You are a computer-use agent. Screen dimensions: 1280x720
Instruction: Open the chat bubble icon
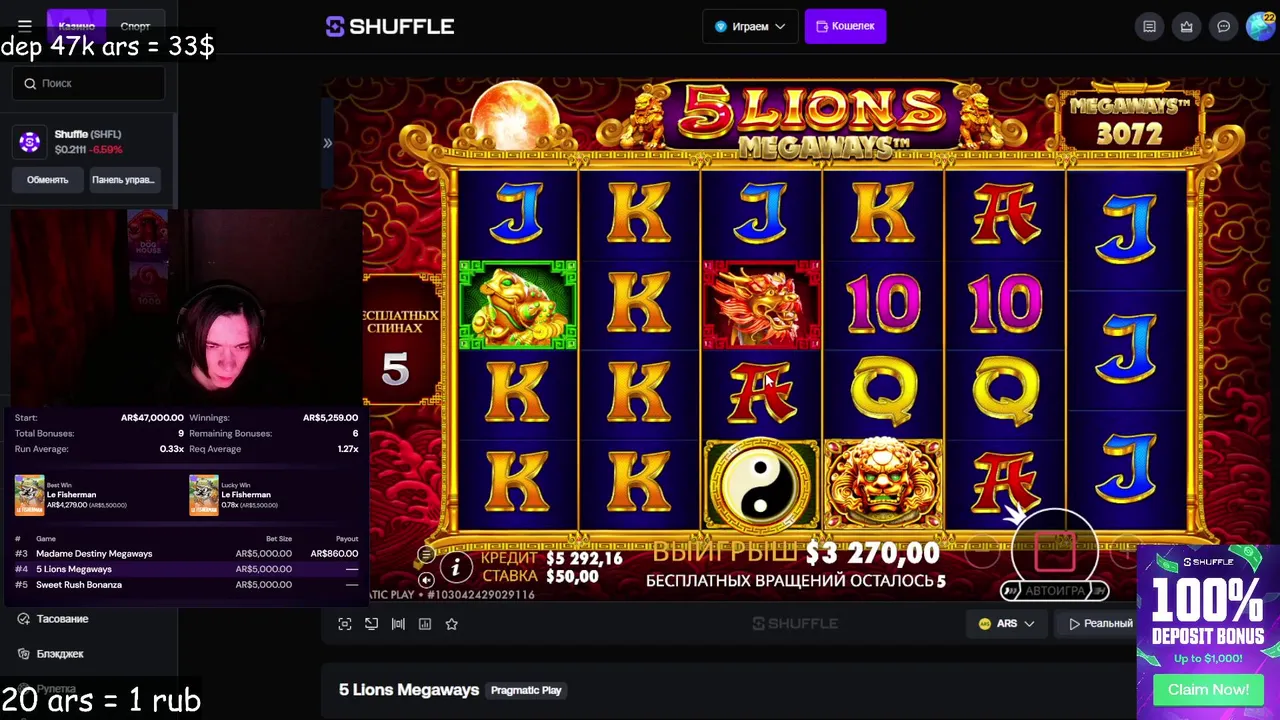tap(1223, 27)
